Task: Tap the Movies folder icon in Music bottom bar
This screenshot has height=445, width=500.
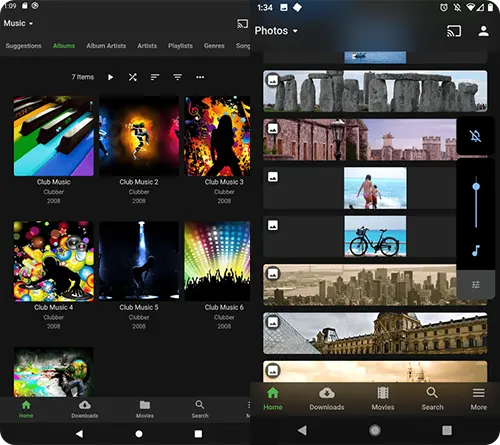Action: 145,405
